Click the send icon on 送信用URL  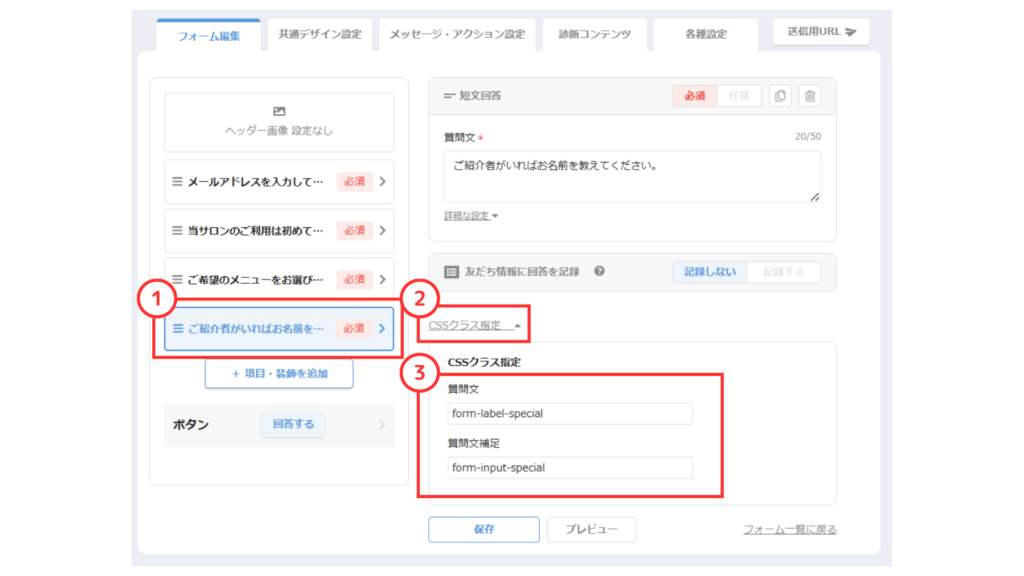coord(850,32)
